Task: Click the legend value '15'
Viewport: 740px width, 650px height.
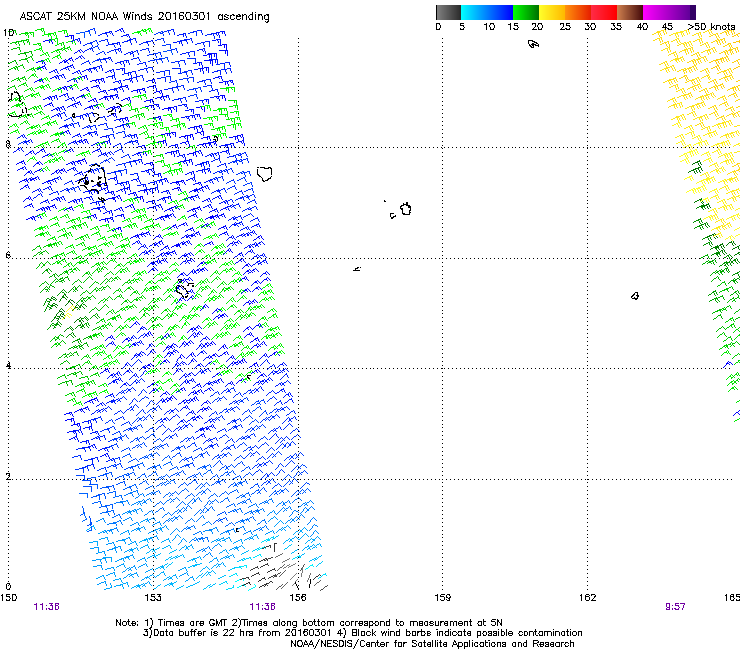Action: coord(513,27)
